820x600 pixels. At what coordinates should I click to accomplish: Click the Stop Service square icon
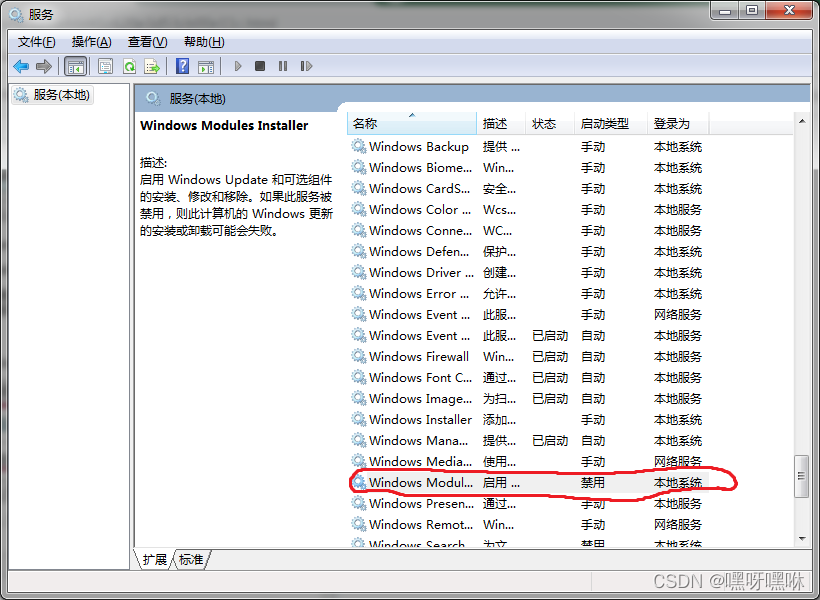tap(260, 66)
